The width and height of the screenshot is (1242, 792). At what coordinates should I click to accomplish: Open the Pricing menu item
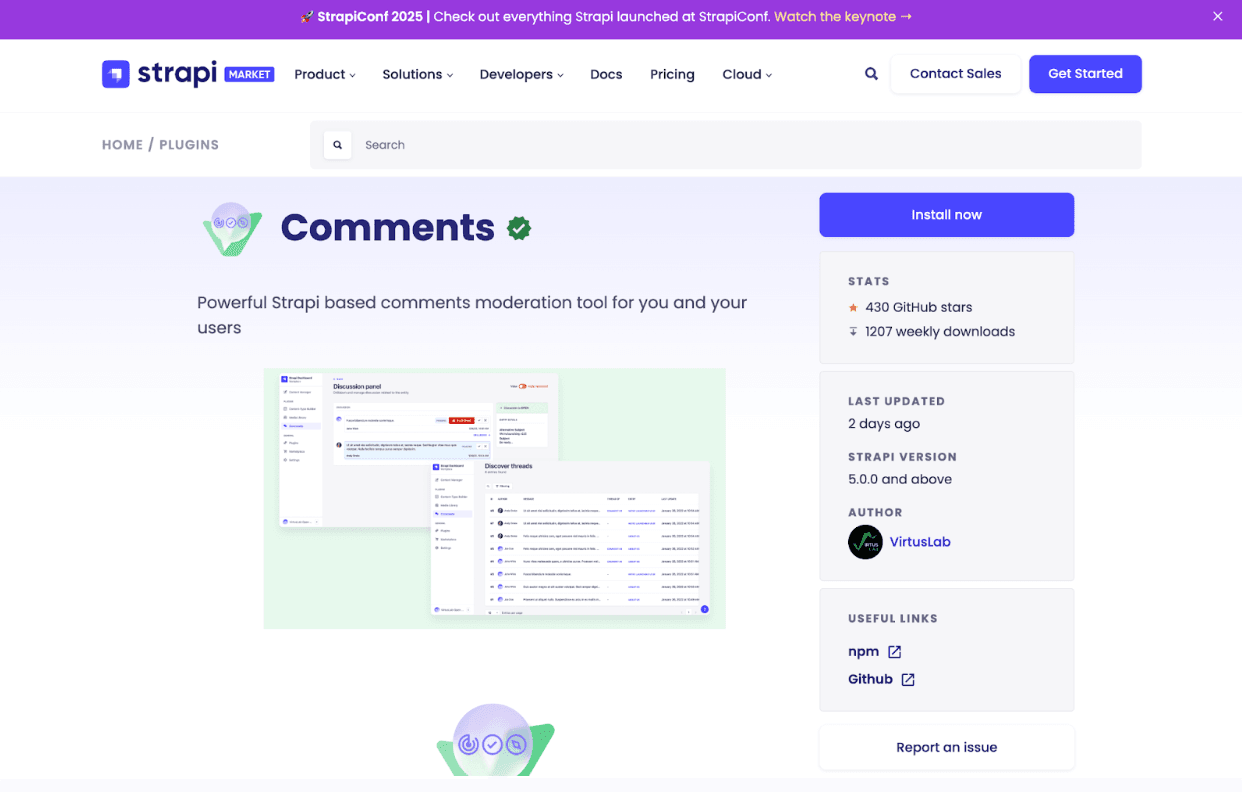pos(672,74)
